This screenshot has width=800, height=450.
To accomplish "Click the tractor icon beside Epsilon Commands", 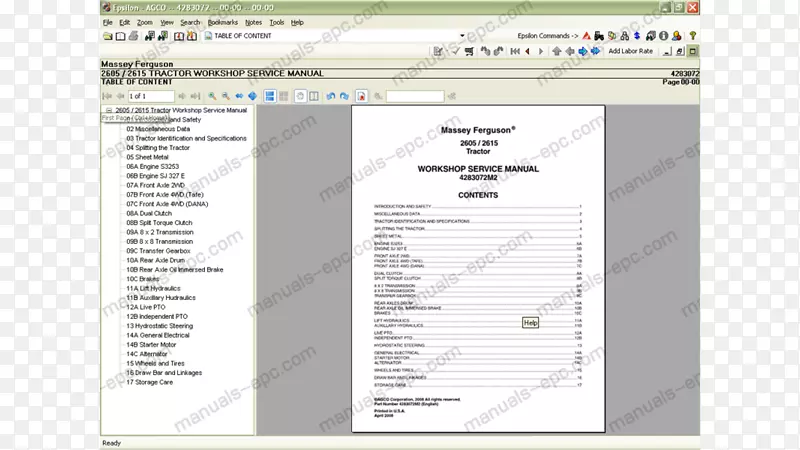I will point(597,36).
